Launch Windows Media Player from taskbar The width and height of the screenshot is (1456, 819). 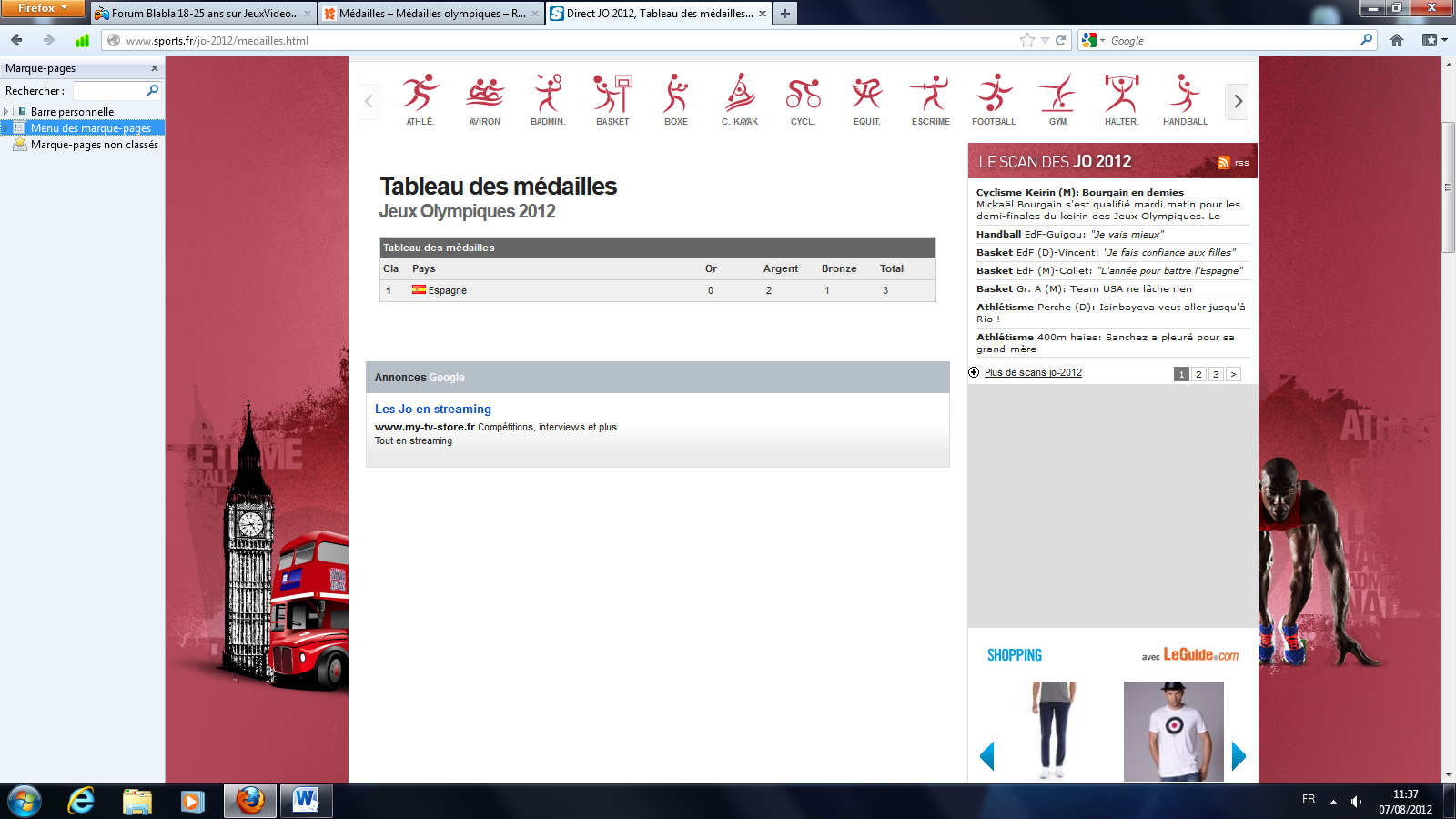point(191,801)
